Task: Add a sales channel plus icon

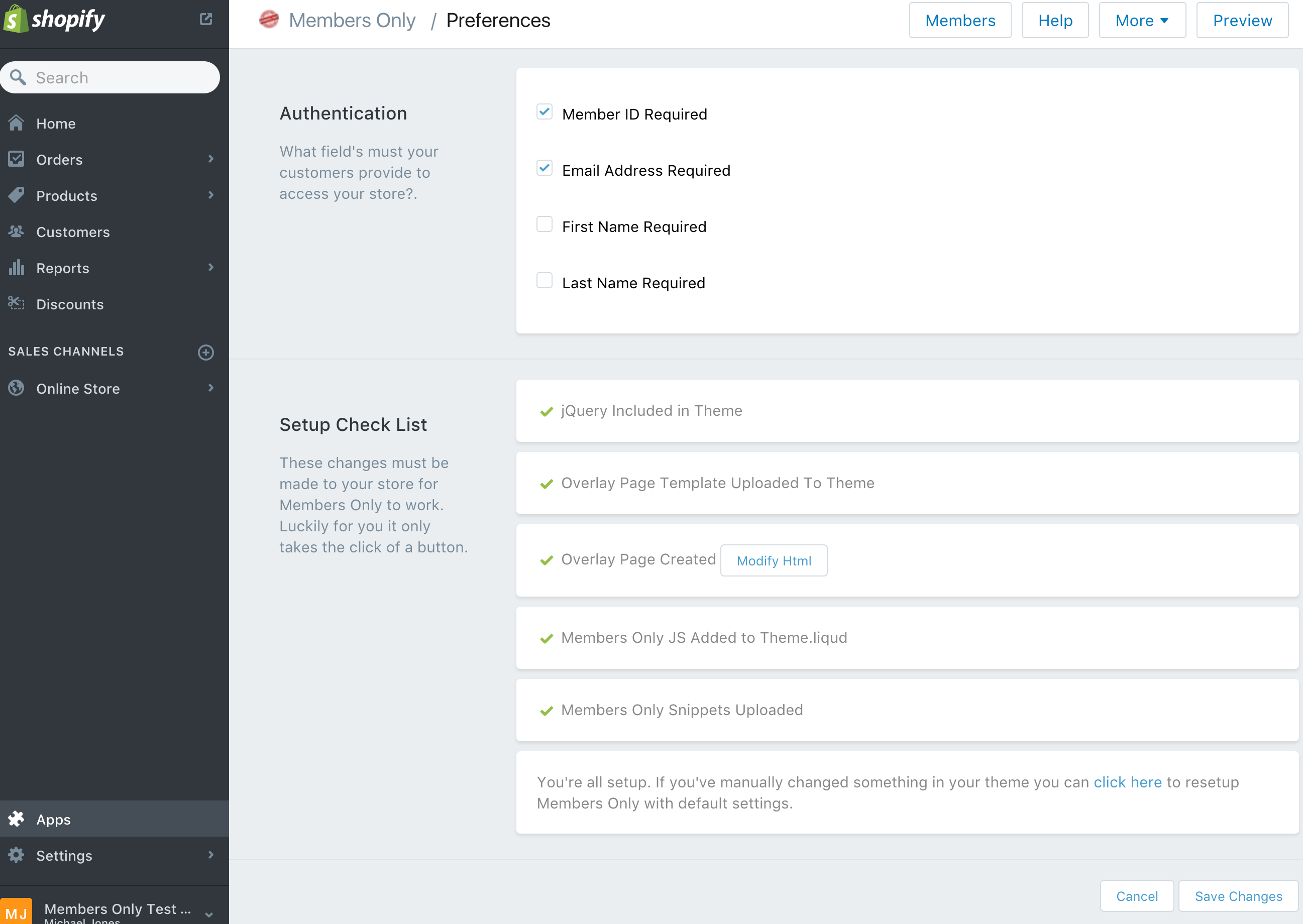Action: (x=205, y=352)
